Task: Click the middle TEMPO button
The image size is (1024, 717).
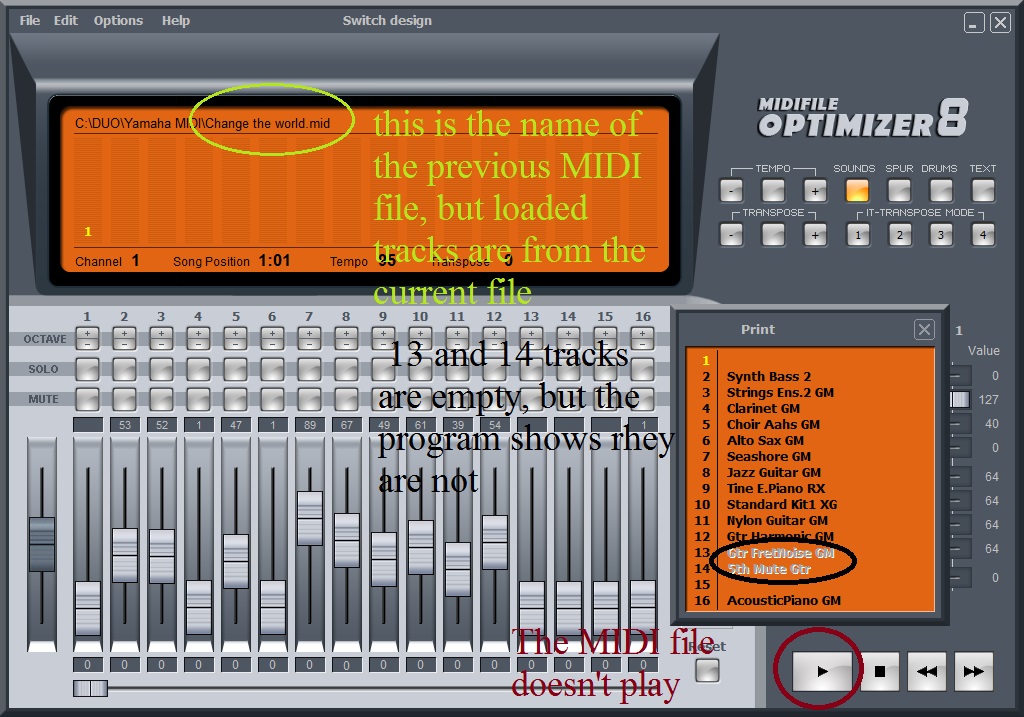Action: 773,191
